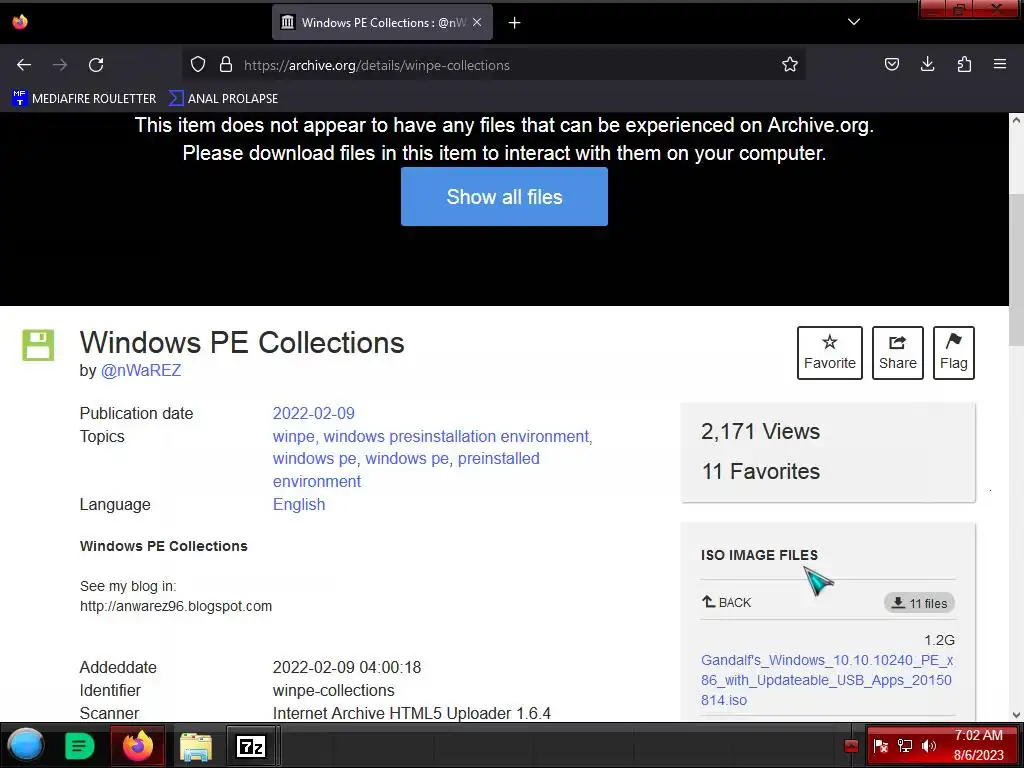
Task: Open the network tray icon
Action: 905,746
